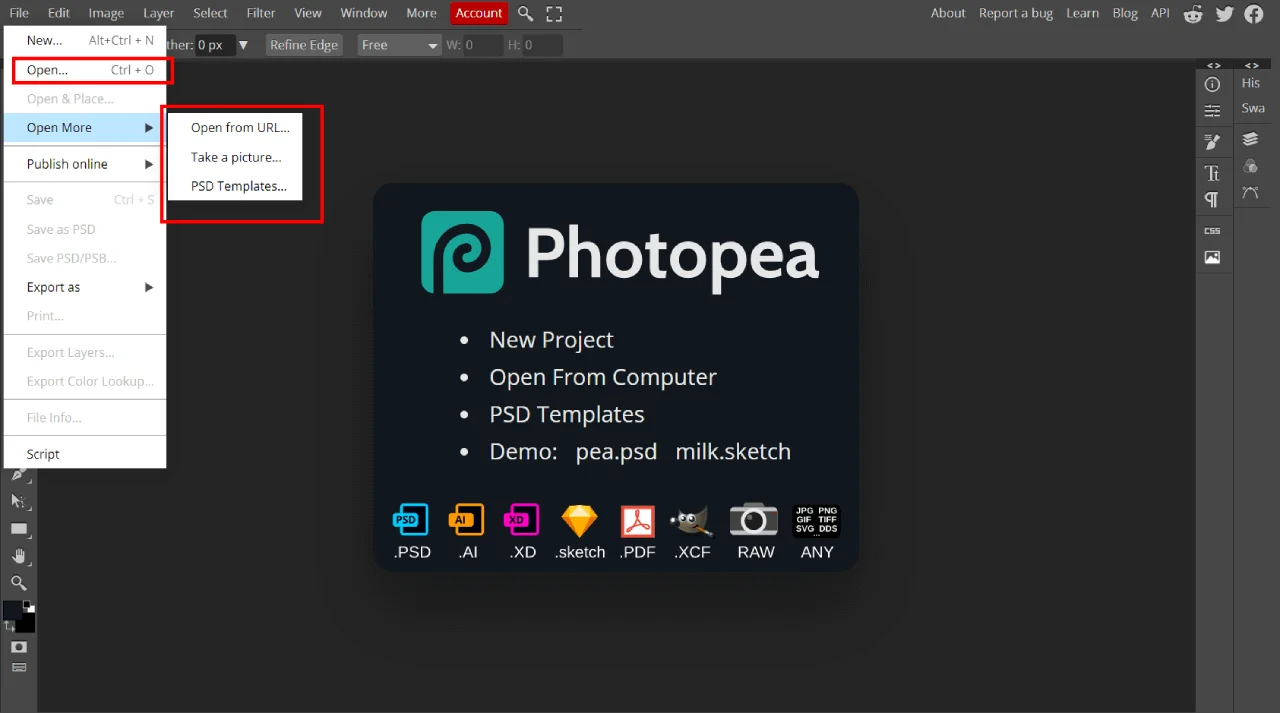Open the Brush panel icon
1280x713 pixels.
[1212, 143]
